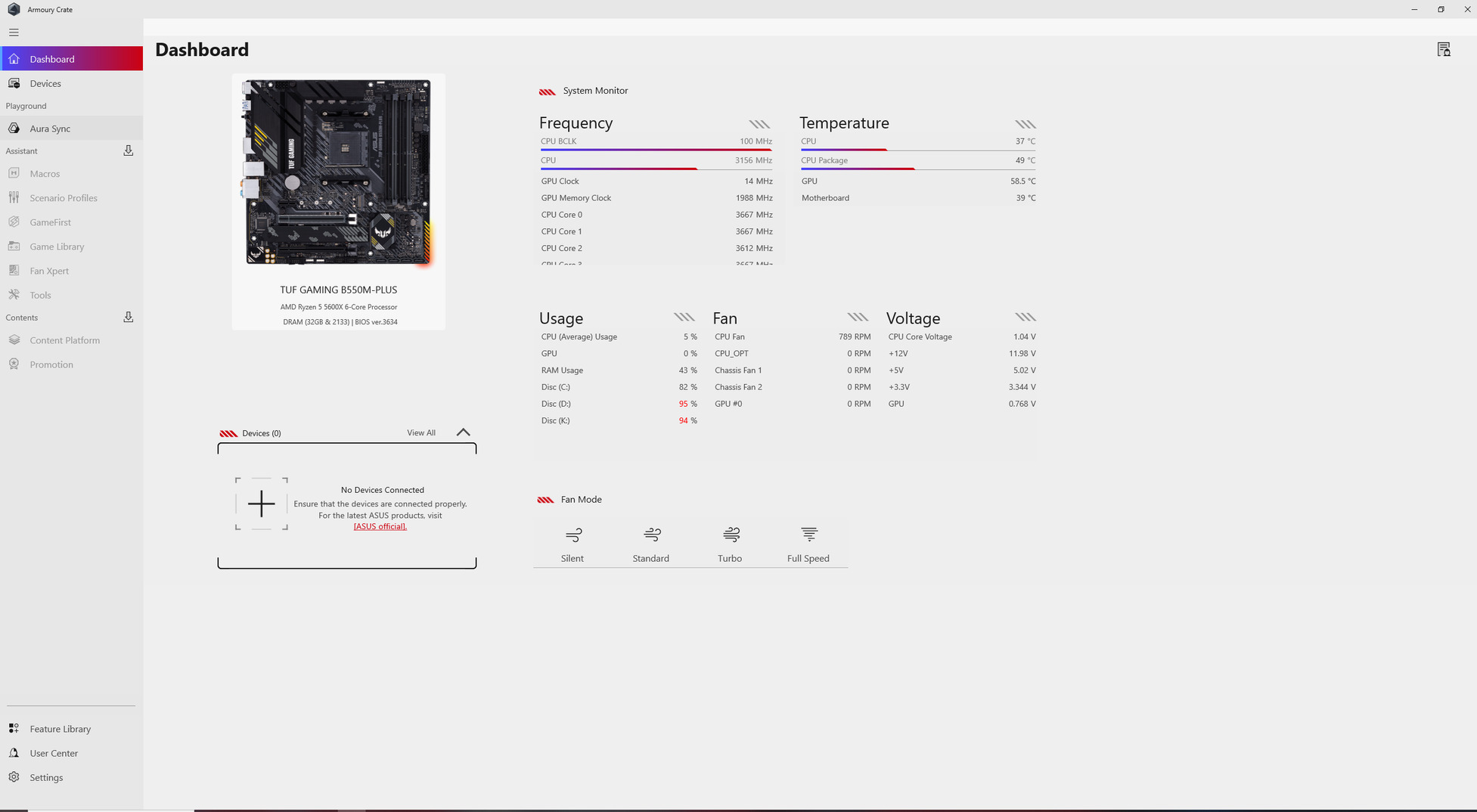Open Aura Sync lighting
The height and width of the screenshot is (812, 1477).
point(72,129)
